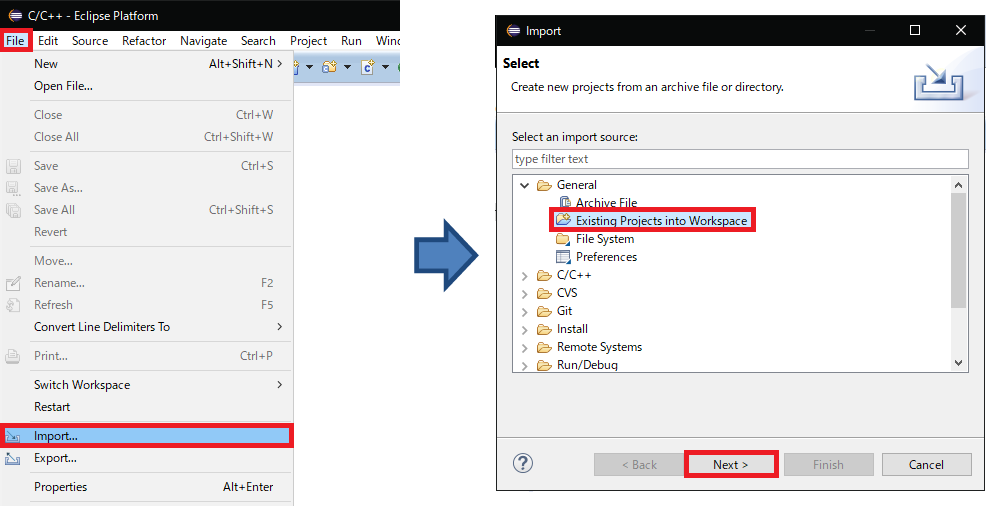The width and height of the screenshot is (987, 506).
Task: Click the File System folder icon
Action: point(563,239)
